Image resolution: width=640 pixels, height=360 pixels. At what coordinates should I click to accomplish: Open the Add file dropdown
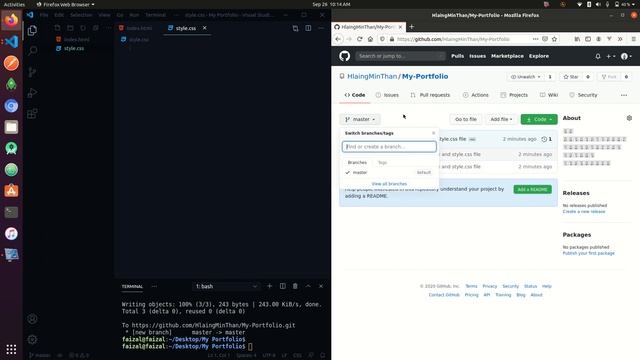[x=501, y=119]
